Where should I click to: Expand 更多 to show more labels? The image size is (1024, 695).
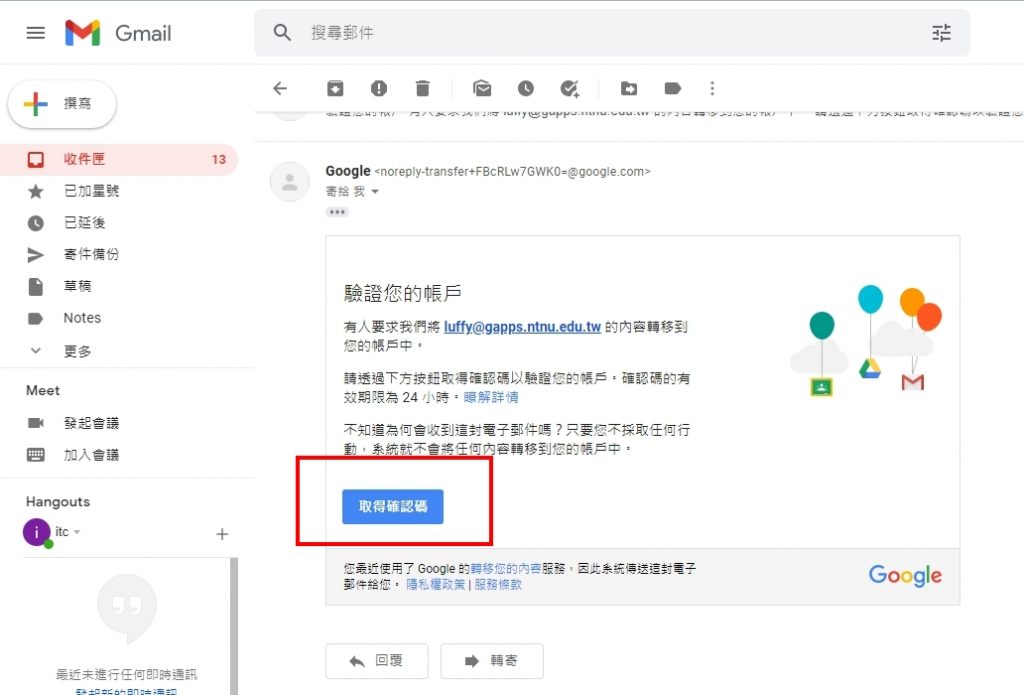77,351
